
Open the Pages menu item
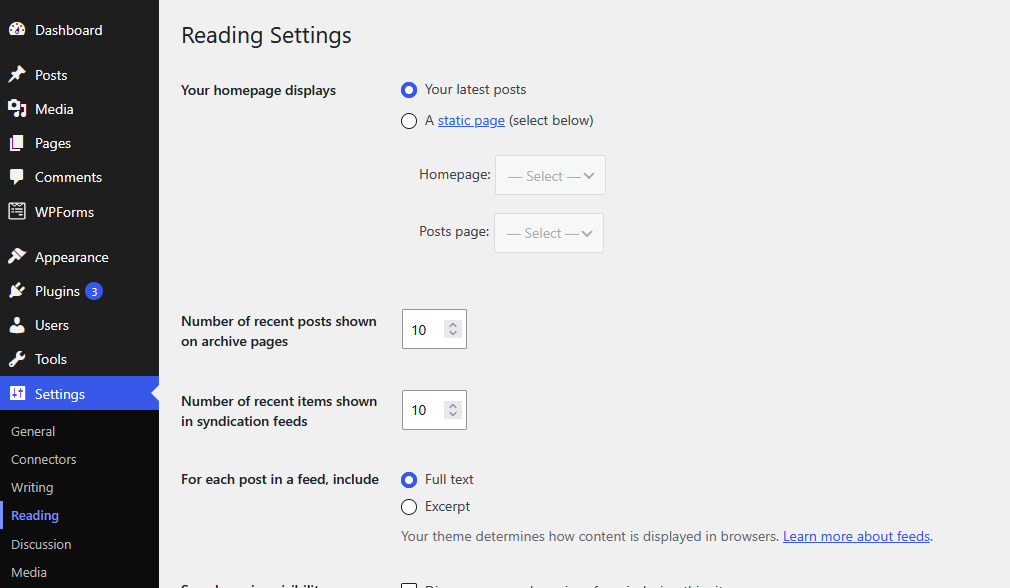click(79, 143)
